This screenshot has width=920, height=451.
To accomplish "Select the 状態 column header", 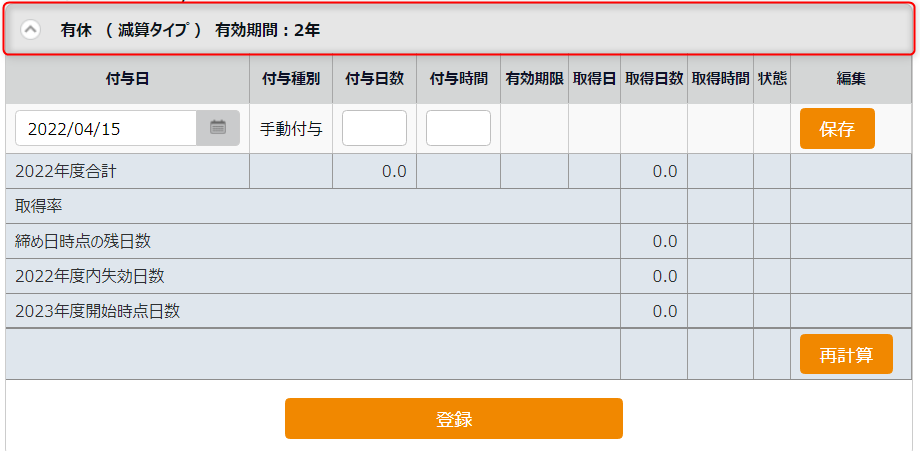I will [772, 79].
